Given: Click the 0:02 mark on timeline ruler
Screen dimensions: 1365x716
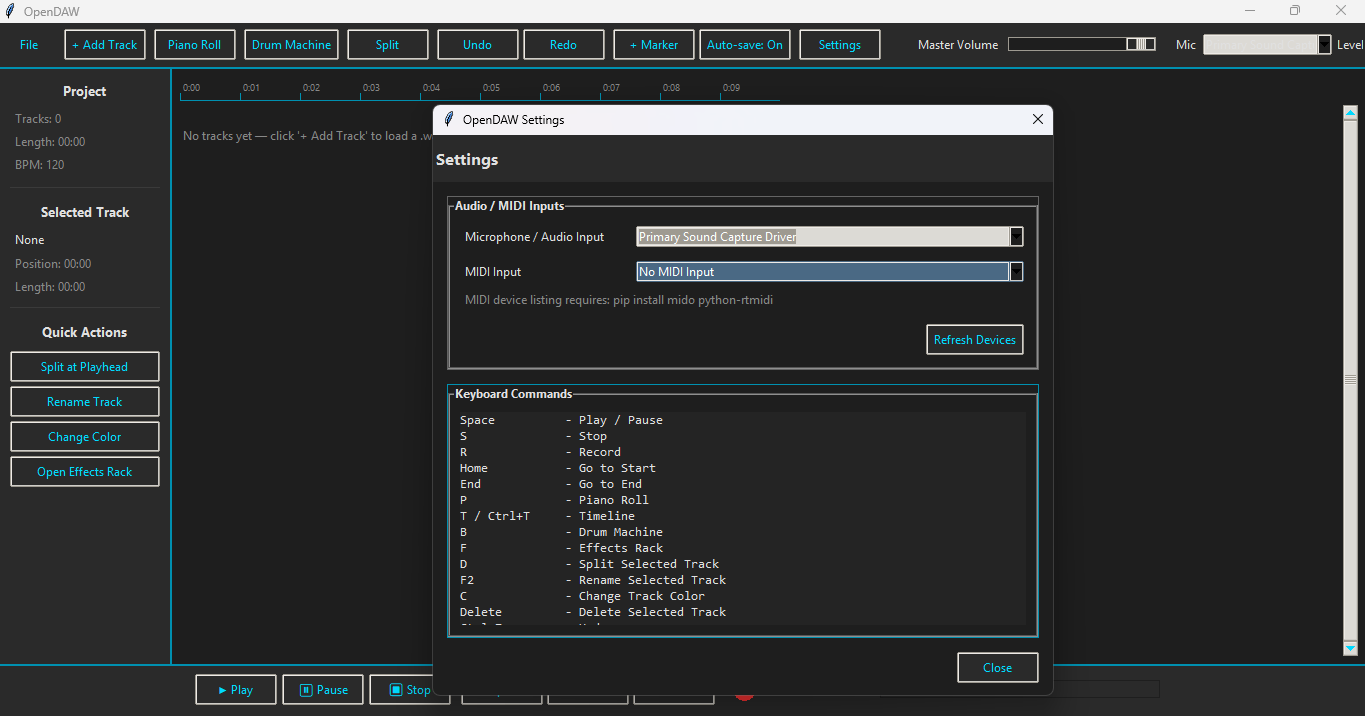Looking at the screenshot, I should pos(311,88).
